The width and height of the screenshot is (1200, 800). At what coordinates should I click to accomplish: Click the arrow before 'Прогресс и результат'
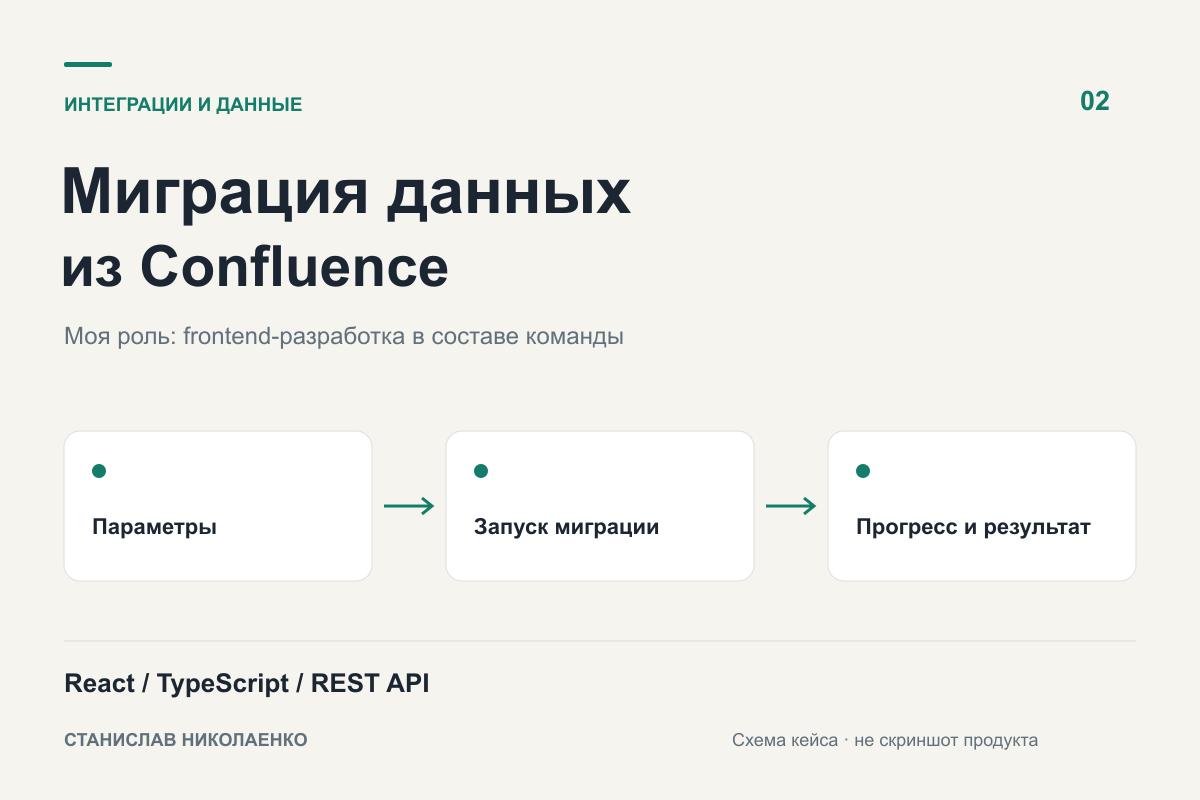791,506
